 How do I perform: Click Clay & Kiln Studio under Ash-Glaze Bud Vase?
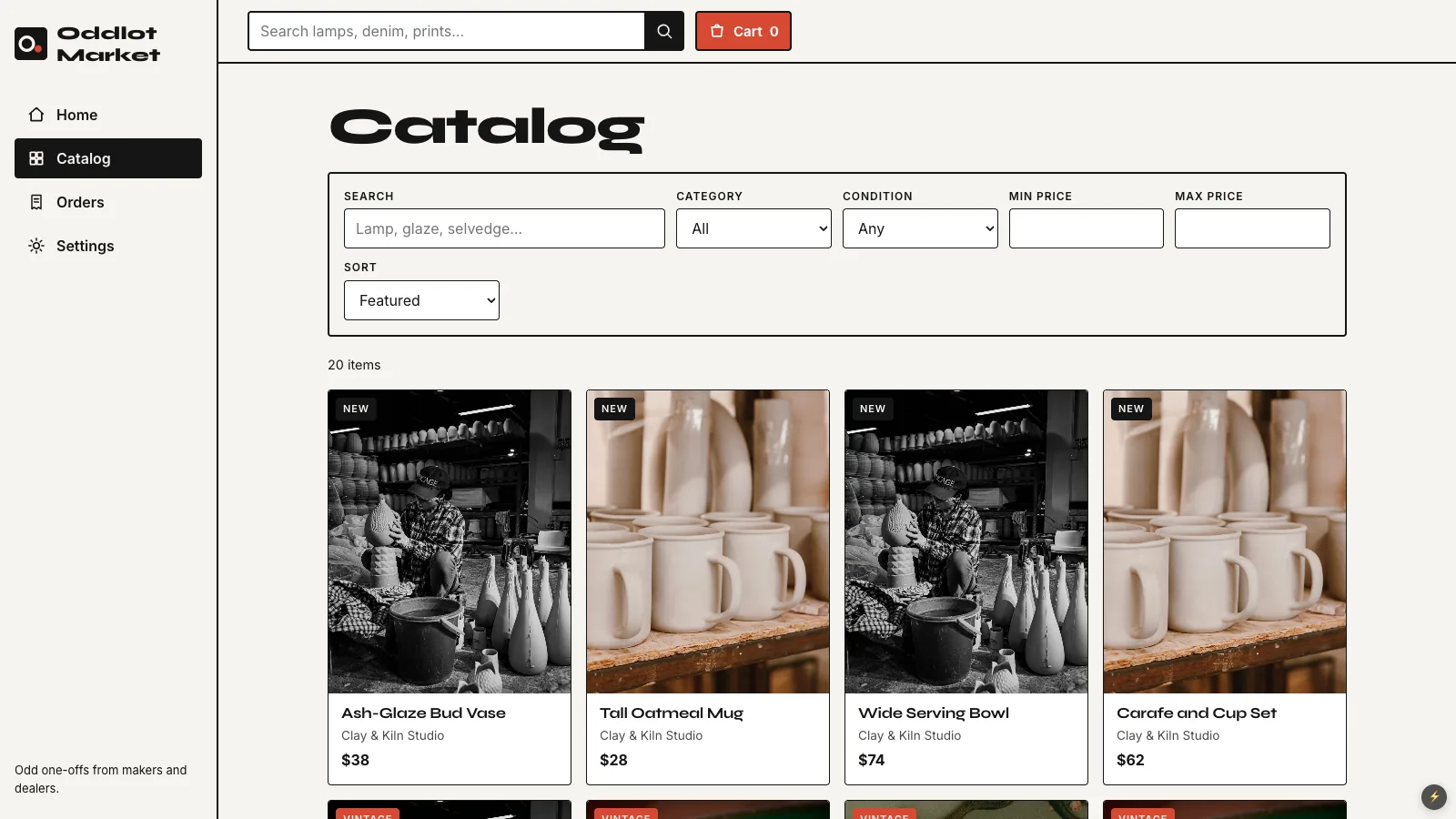click(x=393, y=735)
